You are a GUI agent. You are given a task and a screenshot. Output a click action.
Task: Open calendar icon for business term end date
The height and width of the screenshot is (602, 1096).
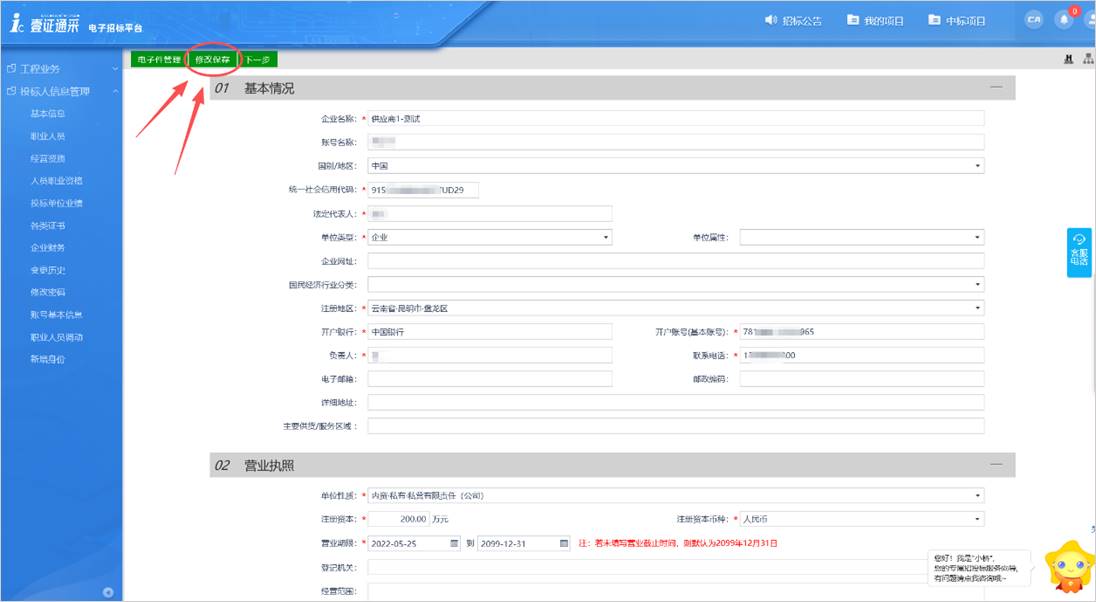[564, 543]
